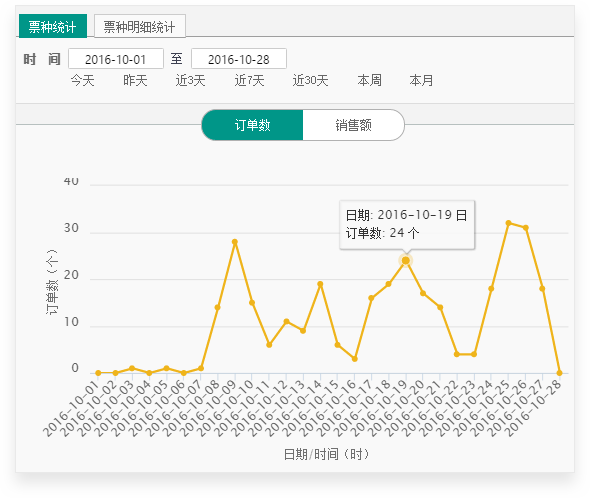Click the peak data point at 2016-10-25

click(x=509, y=223)
